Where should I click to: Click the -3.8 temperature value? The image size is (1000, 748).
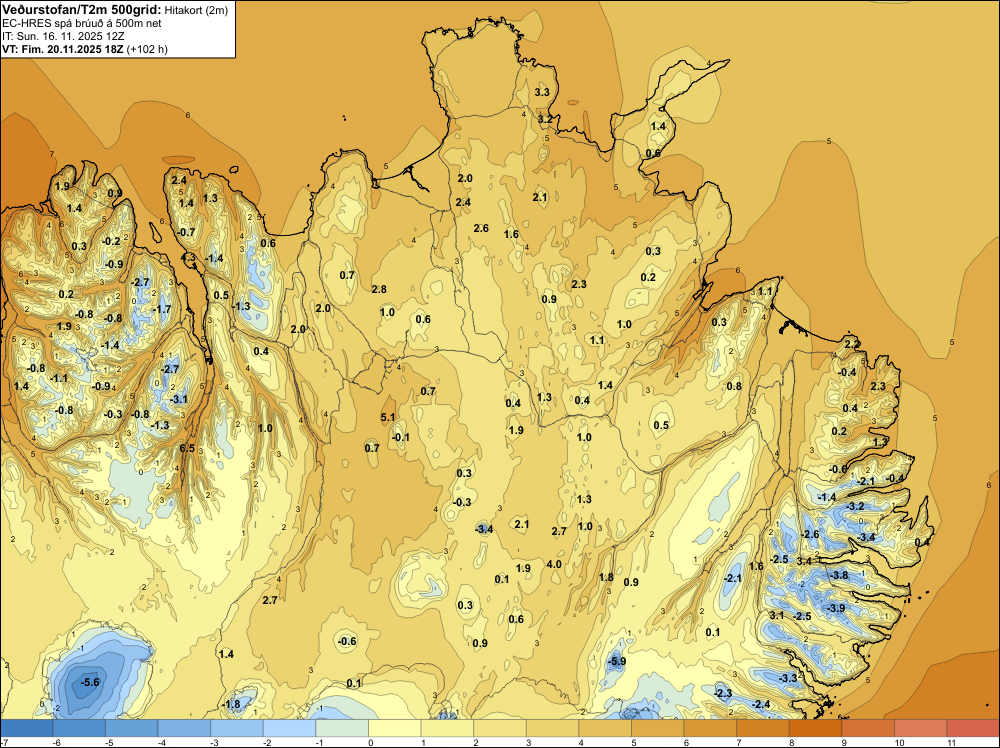coord(839,575)
